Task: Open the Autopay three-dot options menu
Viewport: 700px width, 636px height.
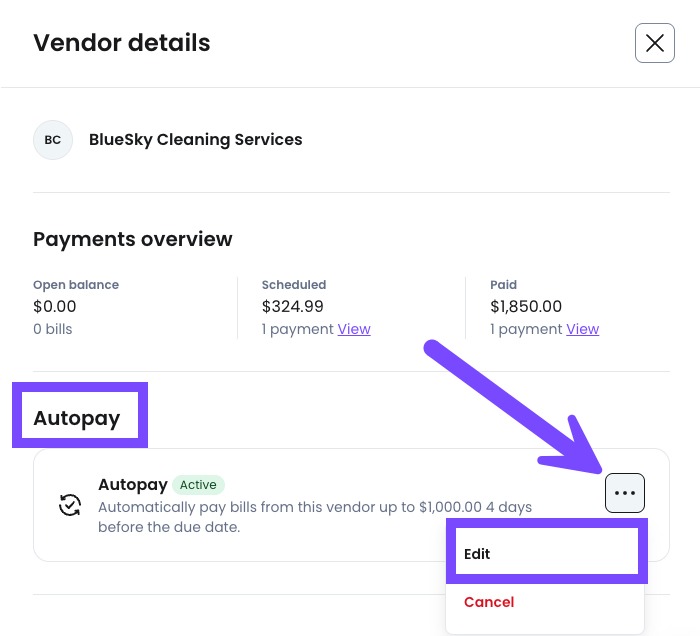Action: (625, 493)
